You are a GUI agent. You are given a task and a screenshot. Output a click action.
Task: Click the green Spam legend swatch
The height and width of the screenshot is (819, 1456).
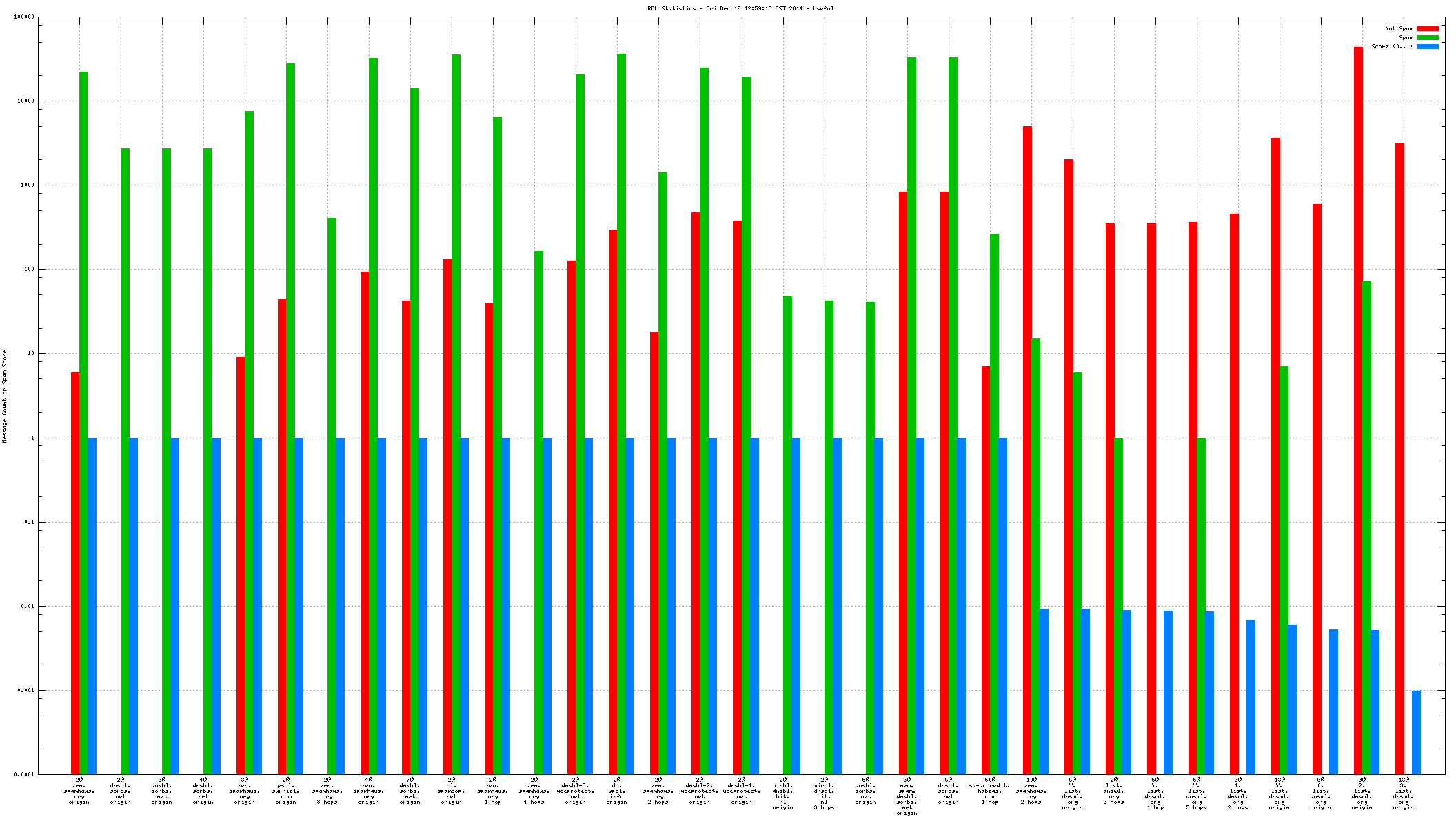click(1427, 38)
